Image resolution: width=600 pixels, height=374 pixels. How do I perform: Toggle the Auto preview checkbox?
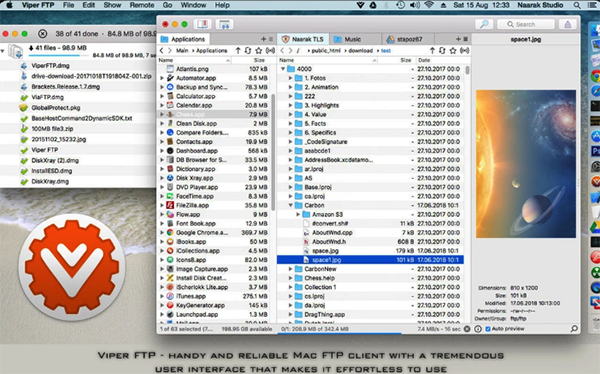488,329
